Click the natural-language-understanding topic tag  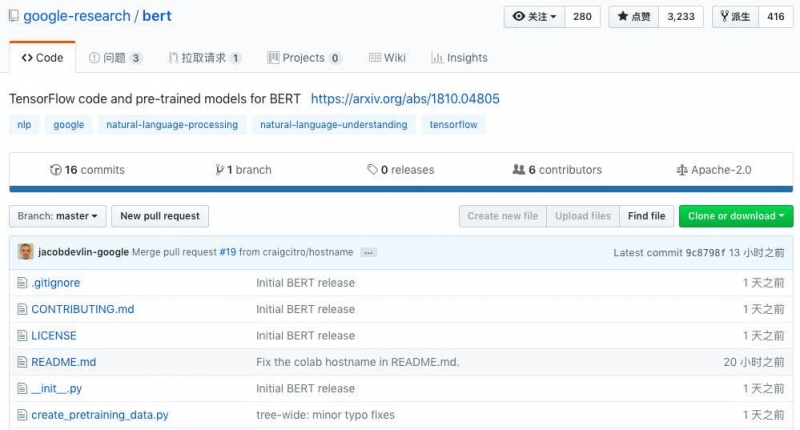(x=334, y=125)
